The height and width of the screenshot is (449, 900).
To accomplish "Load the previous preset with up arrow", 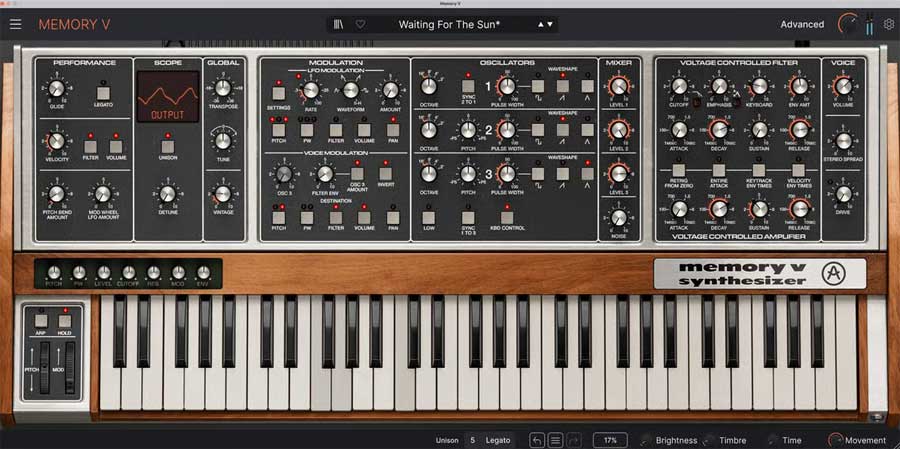I will (x=540, y=24).
